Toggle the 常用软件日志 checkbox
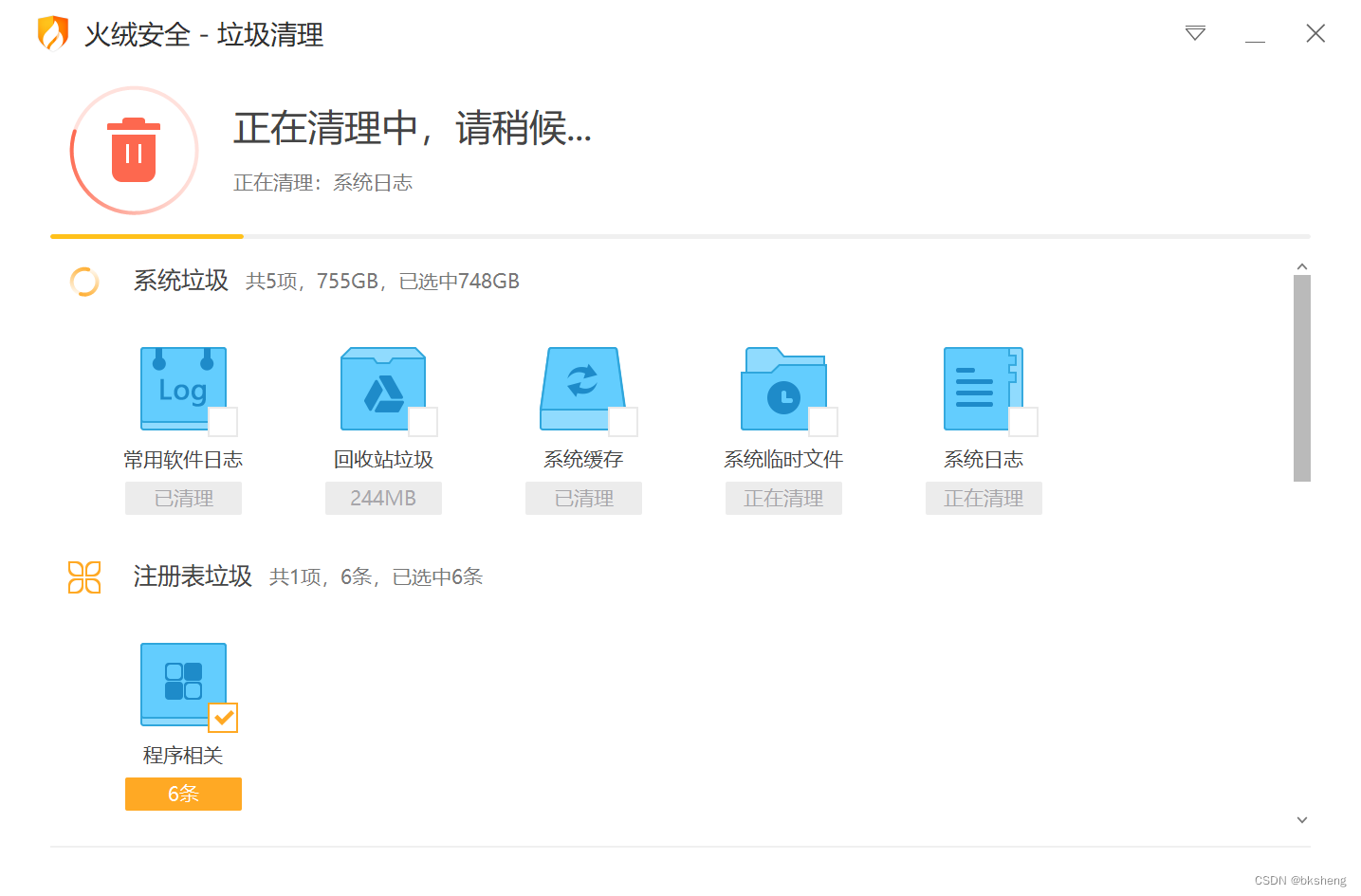 coord(223,422)
